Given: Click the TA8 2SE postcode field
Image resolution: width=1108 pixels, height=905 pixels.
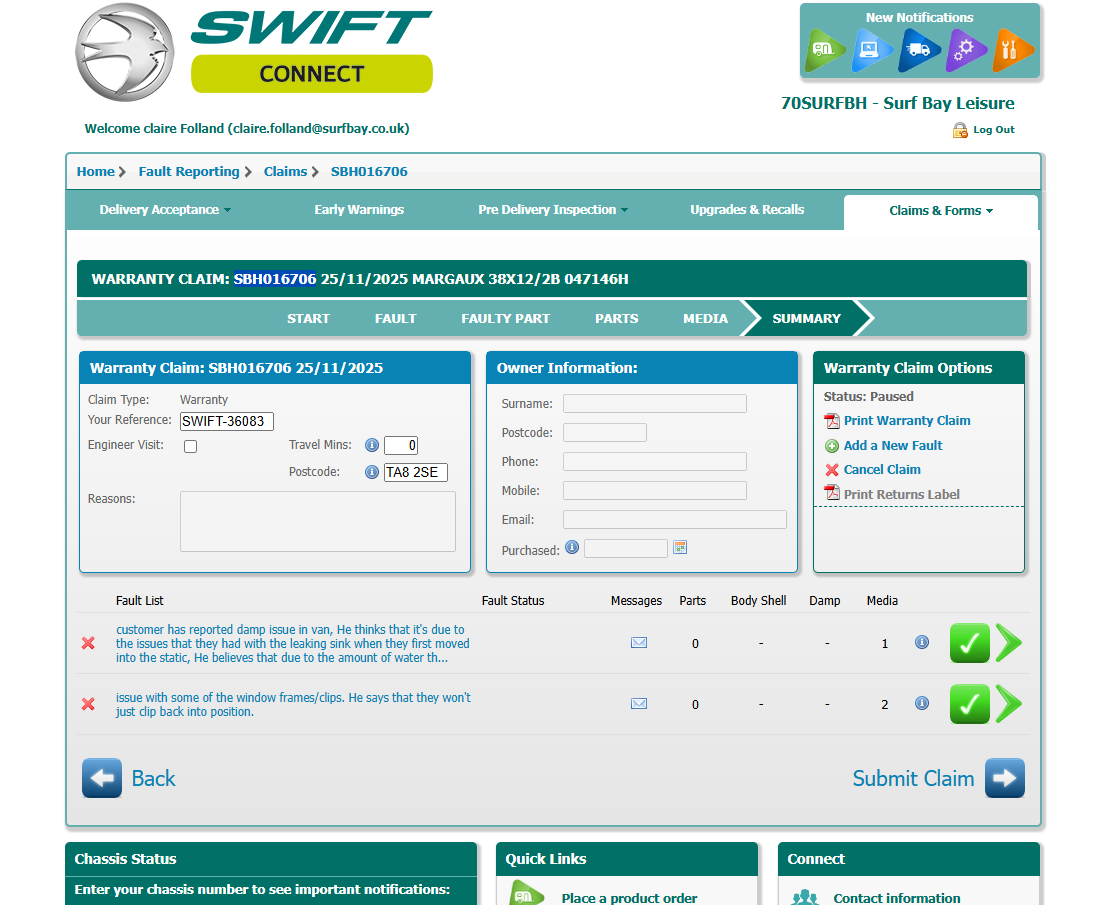Looking at the screenshot, I should pyautogui.click(x=416, y=473).
